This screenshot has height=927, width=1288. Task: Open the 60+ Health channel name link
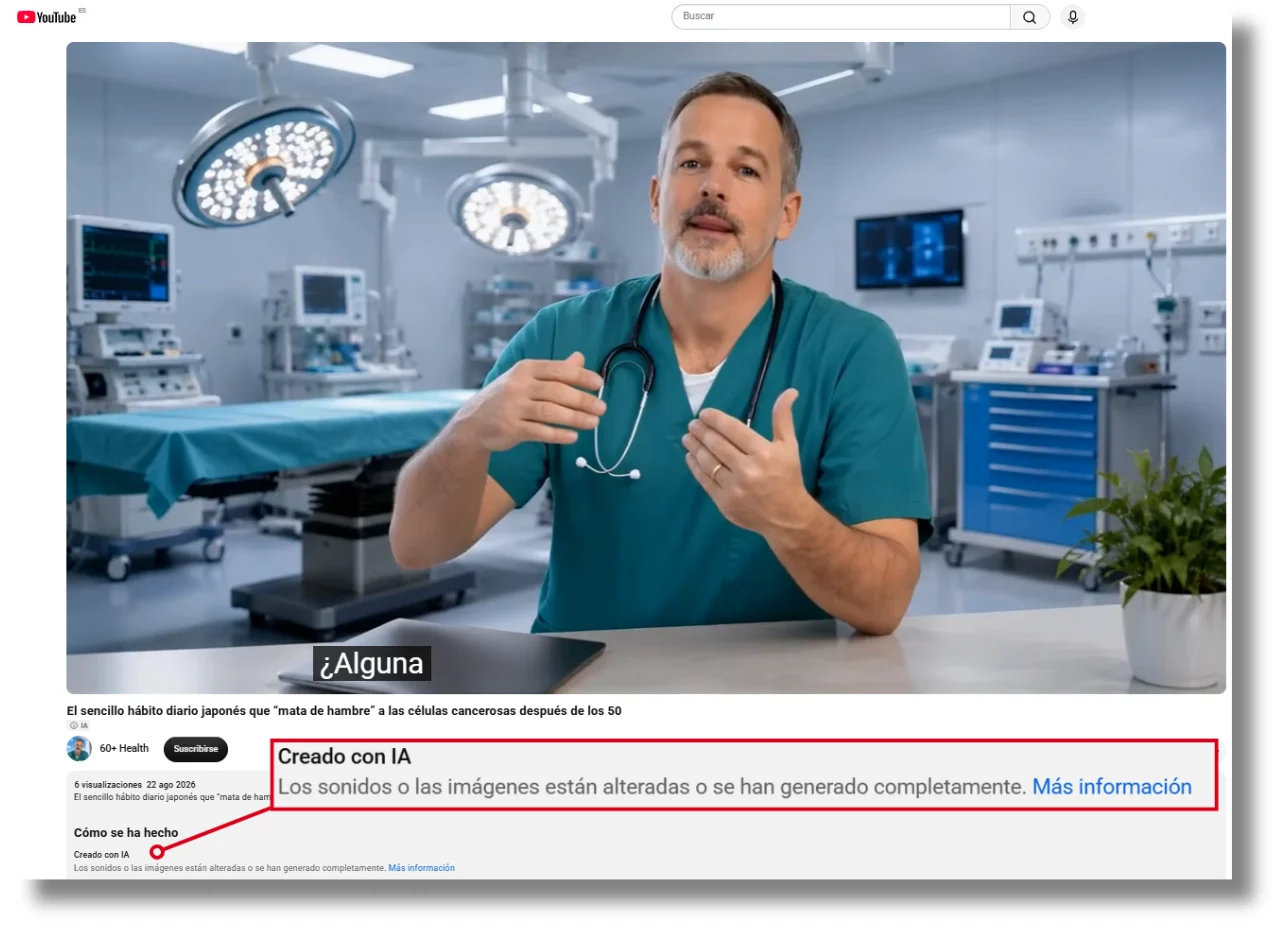[x=124, y=748]
